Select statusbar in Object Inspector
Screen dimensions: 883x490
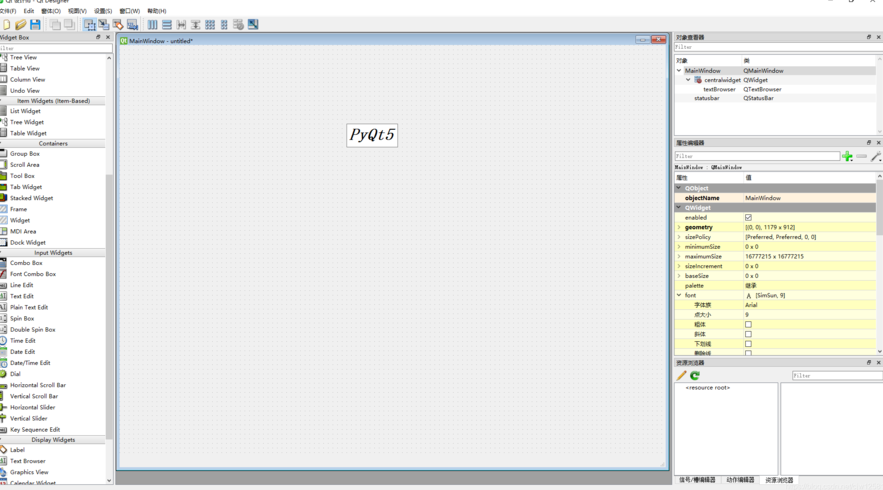[706, 98]
